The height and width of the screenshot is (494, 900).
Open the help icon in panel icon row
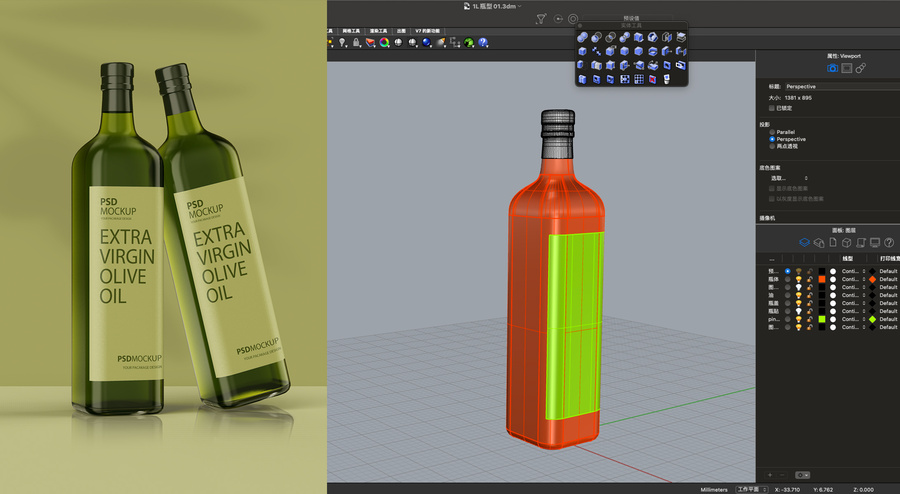click(x=889, y=243)
